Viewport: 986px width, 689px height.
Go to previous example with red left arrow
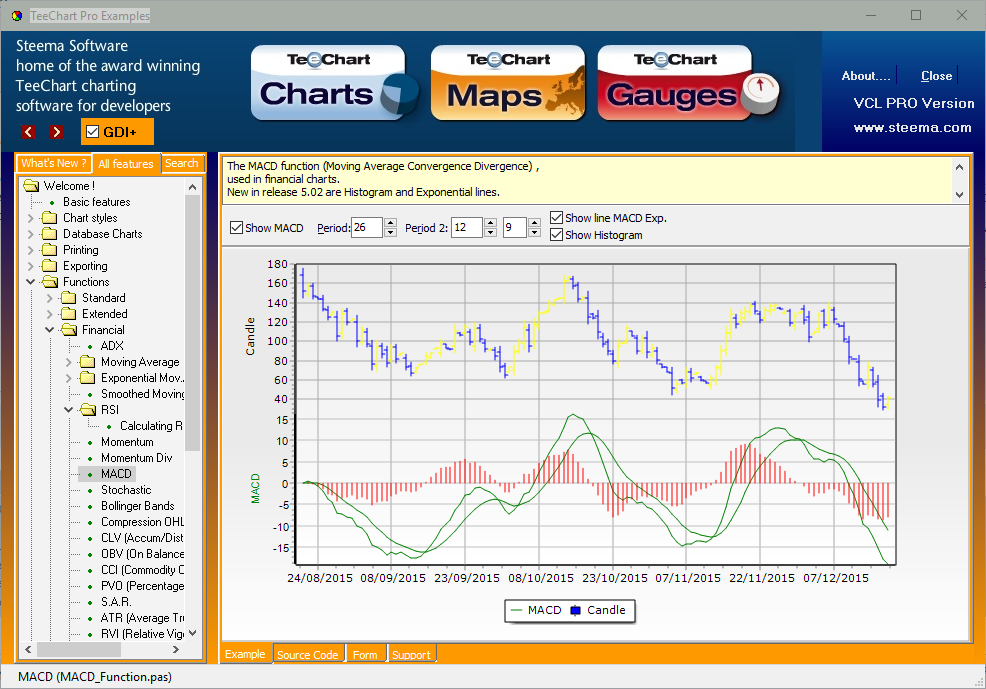(x=28, y=131)
